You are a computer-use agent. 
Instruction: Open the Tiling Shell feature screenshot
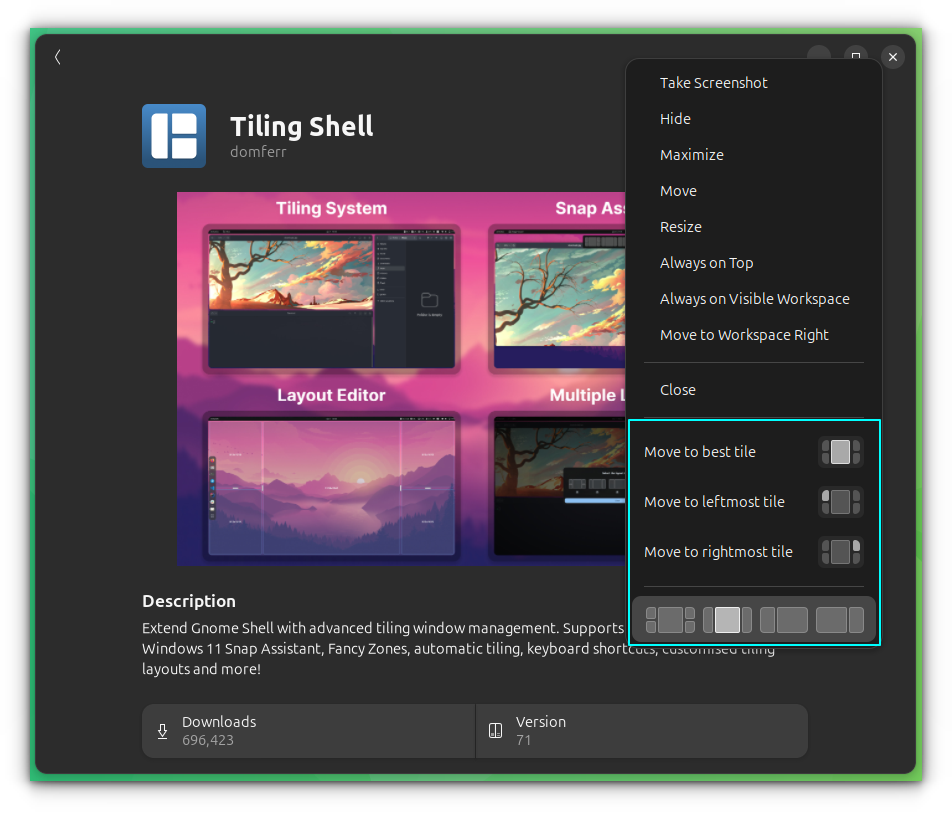[401, 379]
